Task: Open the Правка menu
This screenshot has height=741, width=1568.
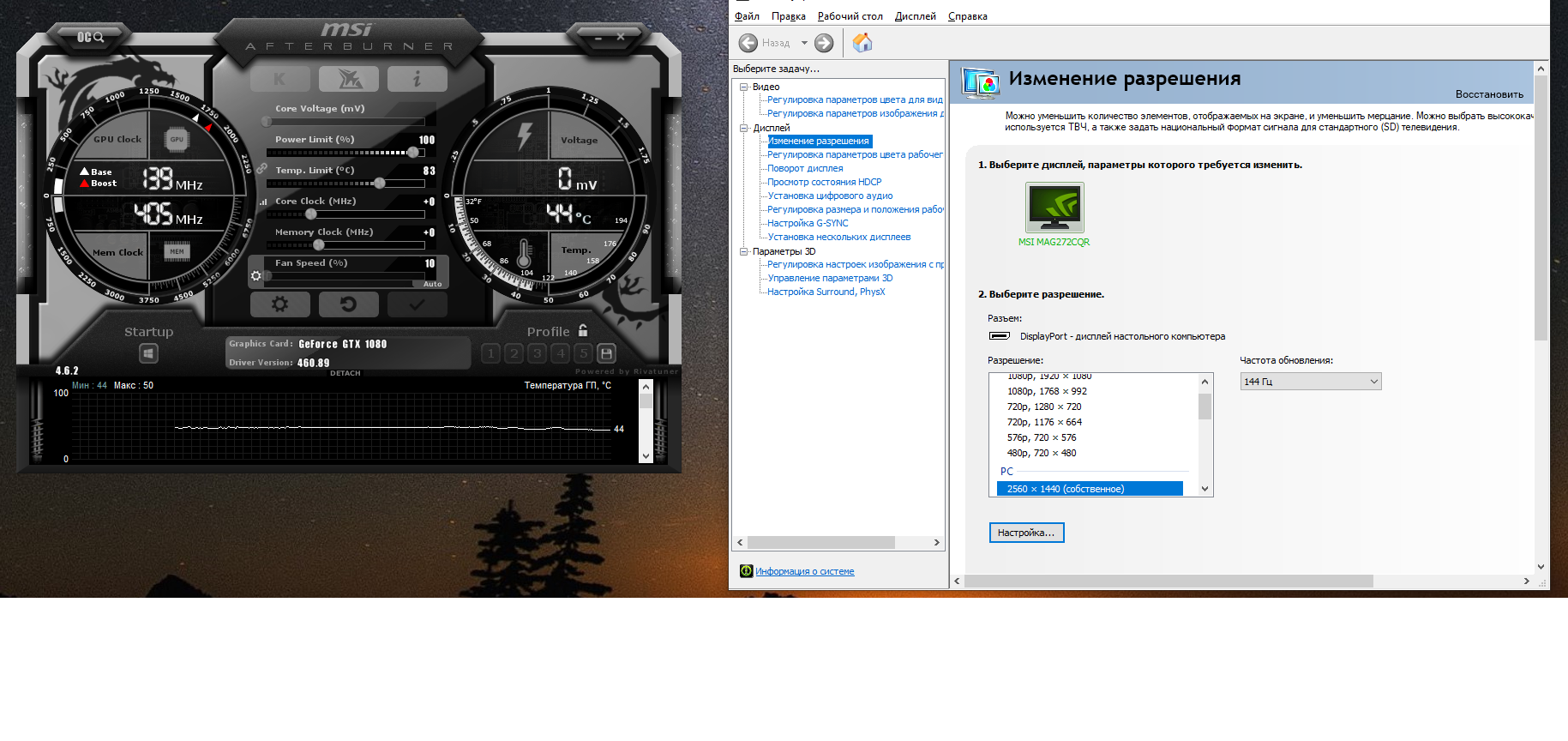Action: coord(788,16)
